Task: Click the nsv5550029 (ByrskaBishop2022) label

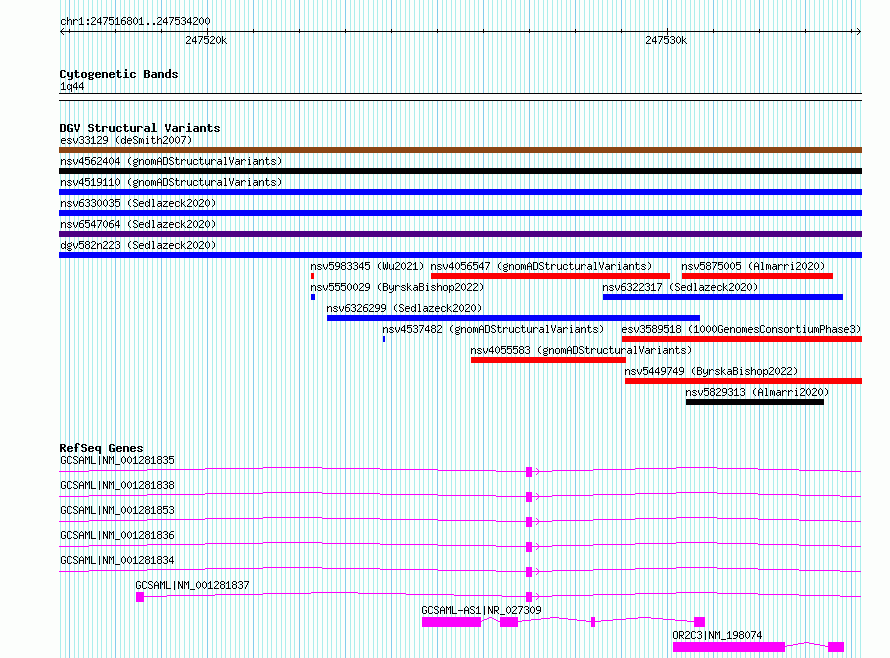Action: 397,287
